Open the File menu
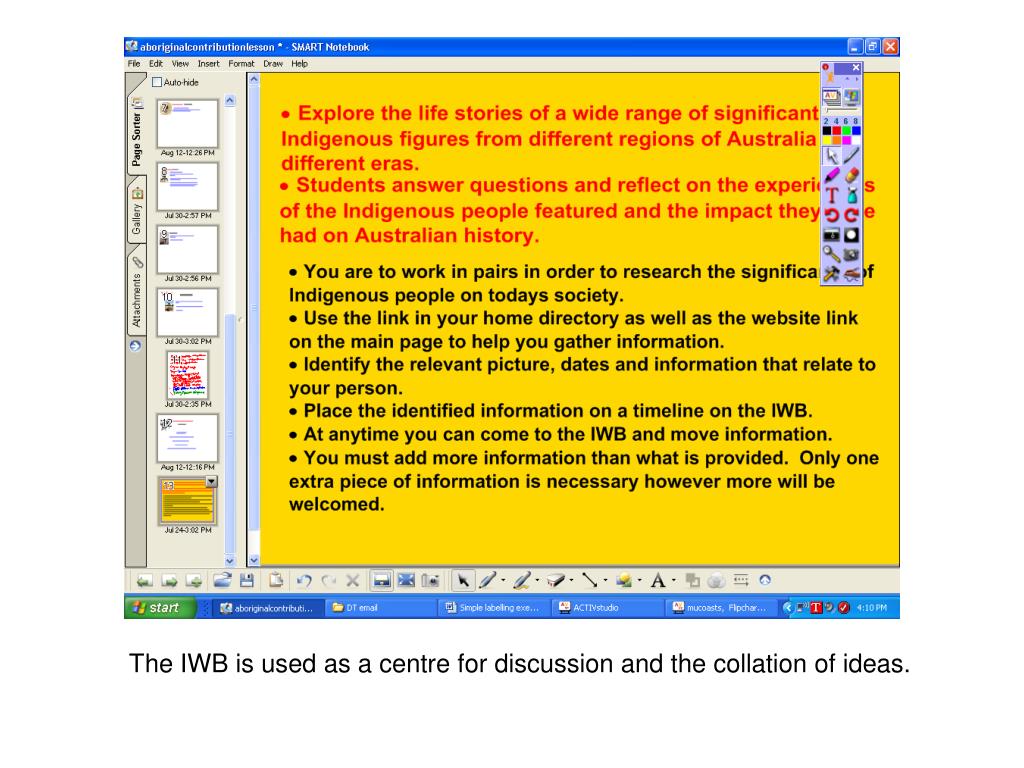 click(x=134, y=64)
